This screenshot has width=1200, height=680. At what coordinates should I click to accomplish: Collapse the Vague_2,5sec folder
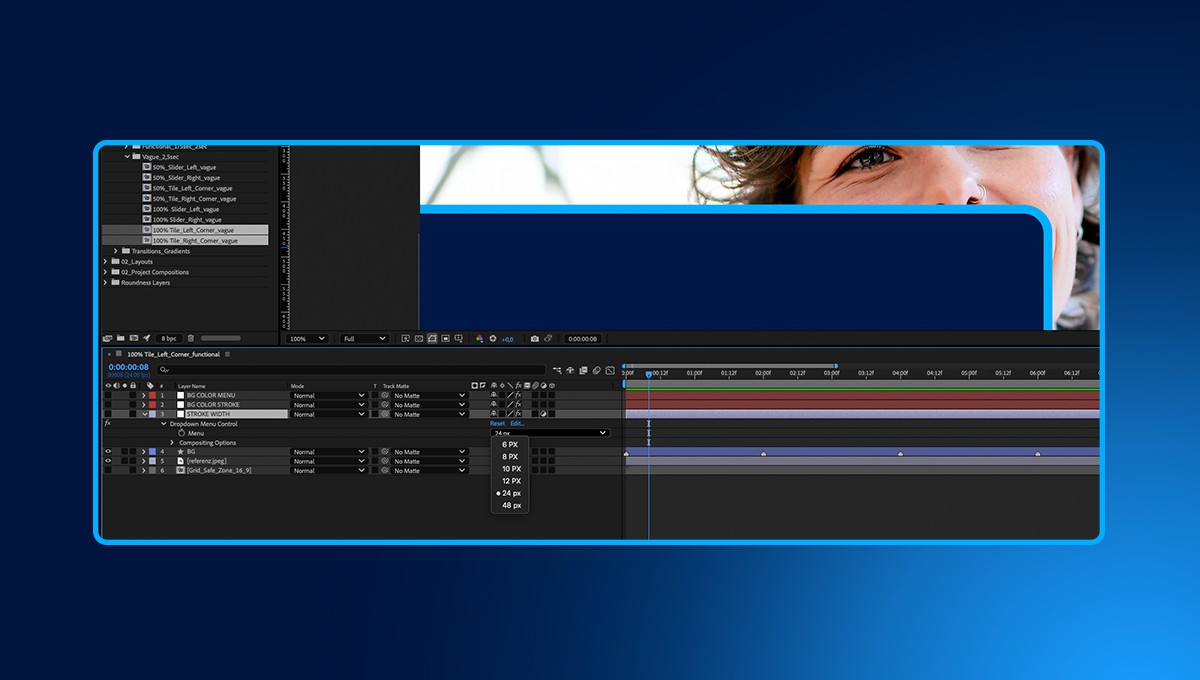tap(127, 157)
